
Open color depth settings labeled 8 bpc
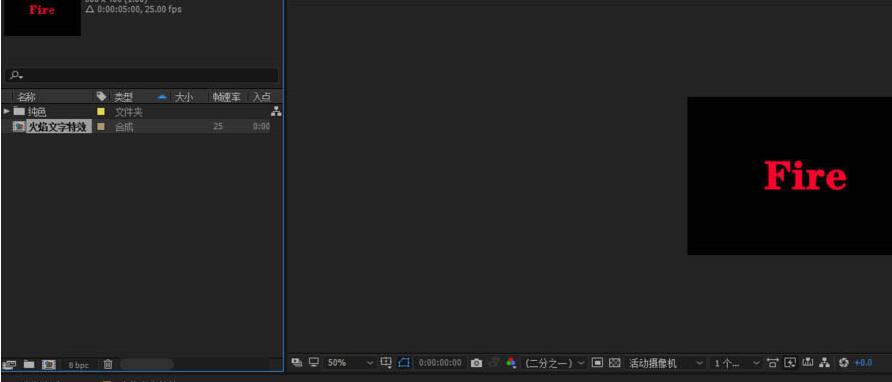(x=79, y=365)
